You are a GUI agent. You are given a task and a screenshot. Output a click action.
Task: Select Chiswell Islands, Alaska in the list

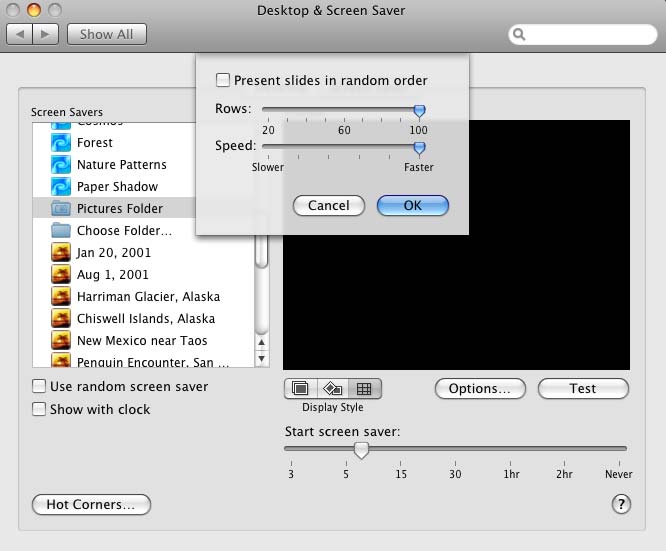143,319
